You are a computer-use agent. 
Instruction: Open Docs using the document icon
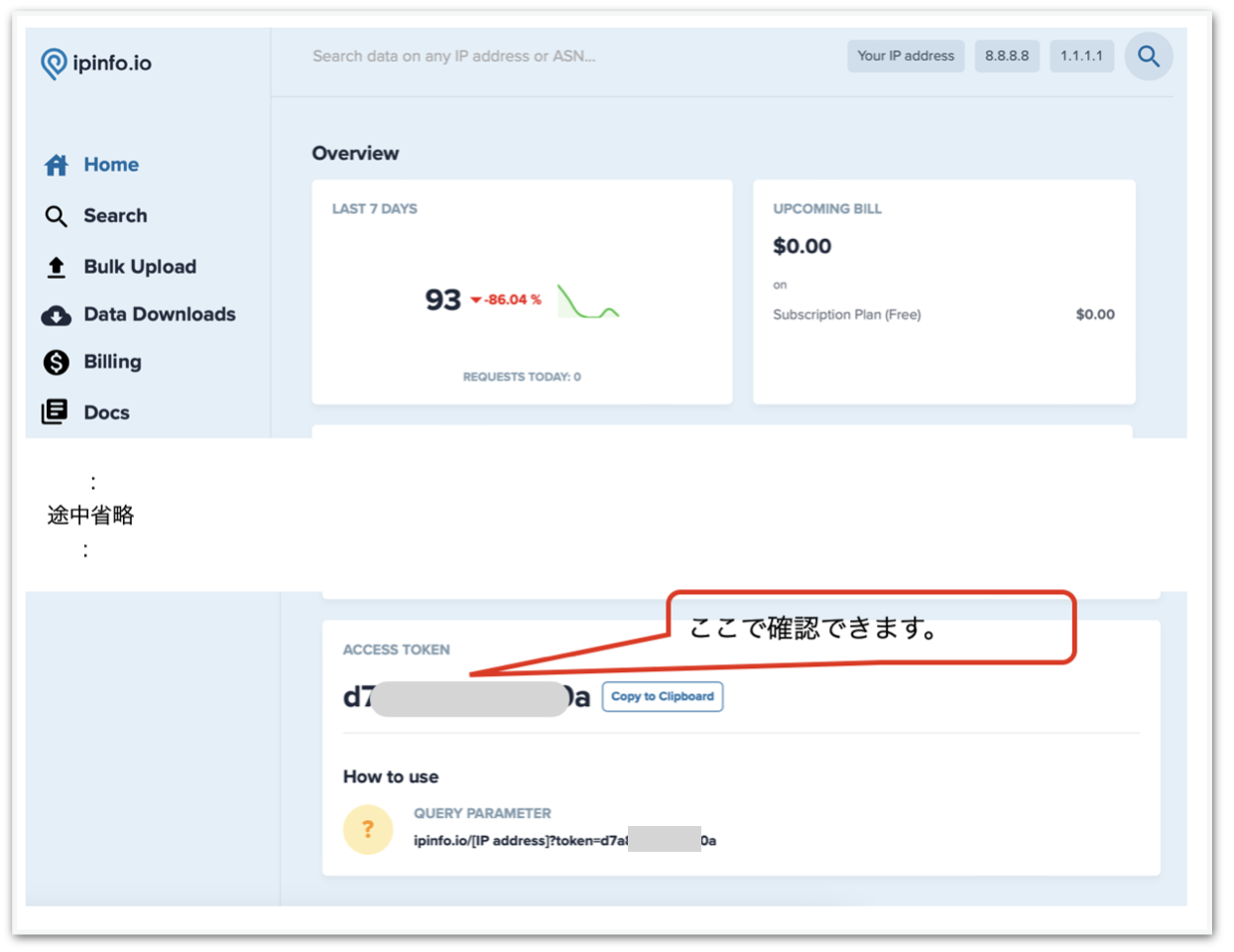(57, 412)
